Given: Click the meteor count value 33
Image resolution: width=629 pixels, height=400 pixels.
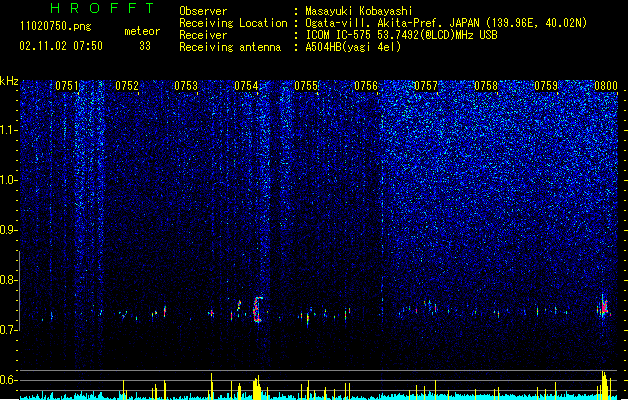Looking at the screenshot, I should (x=145, y=46).
